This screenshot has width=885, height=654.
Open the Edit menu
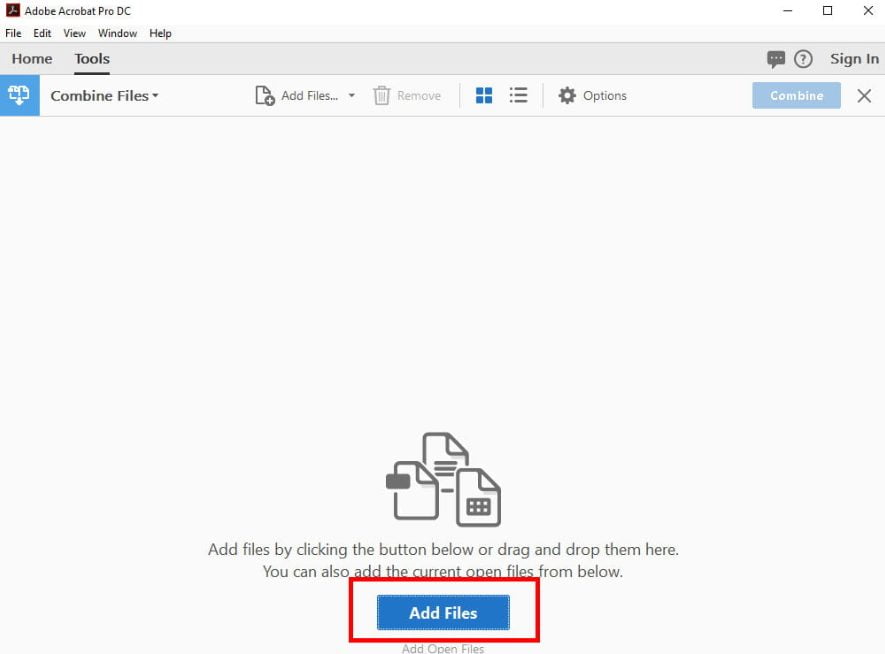pos(42,33)
